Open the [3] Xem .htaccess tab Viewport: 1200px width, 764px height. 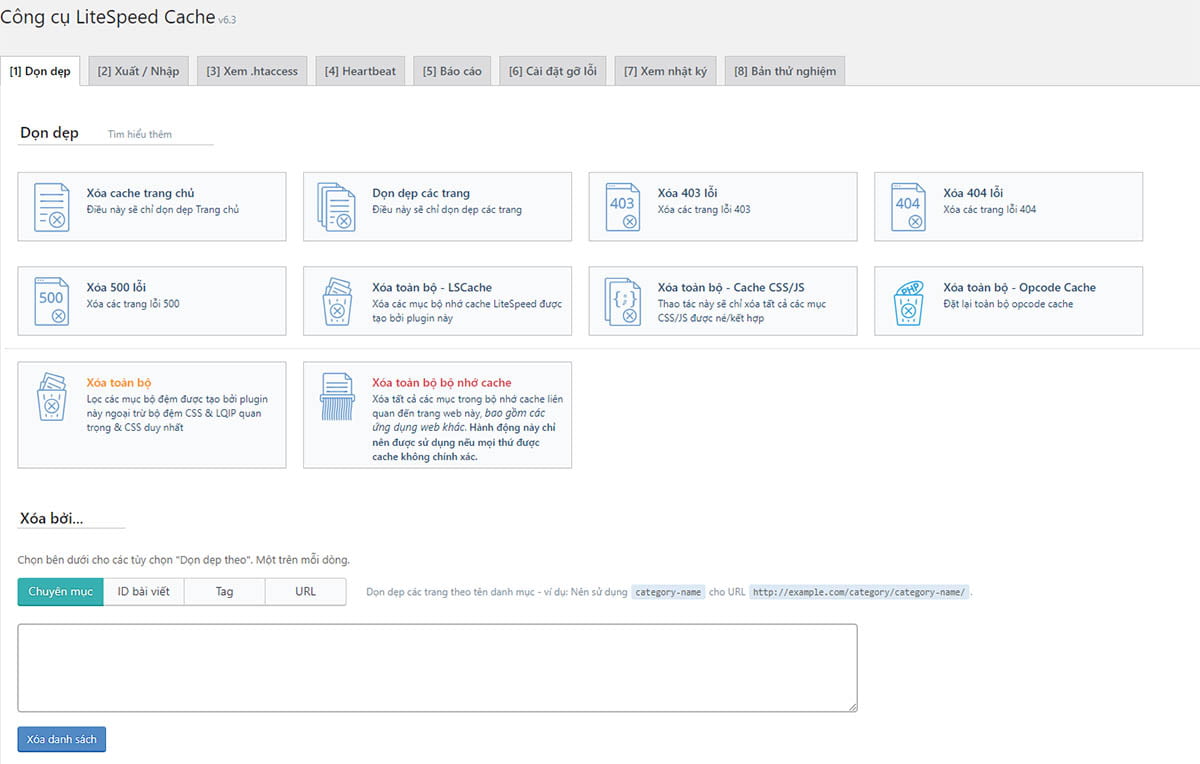pyautogui.click(x=252, y=71)
